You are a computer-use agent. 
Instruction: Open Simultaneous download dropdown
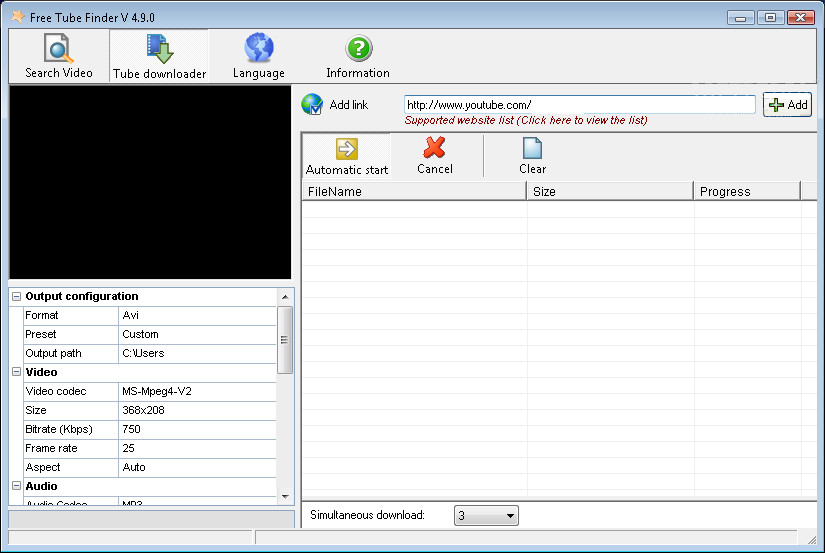click(486, 515)
